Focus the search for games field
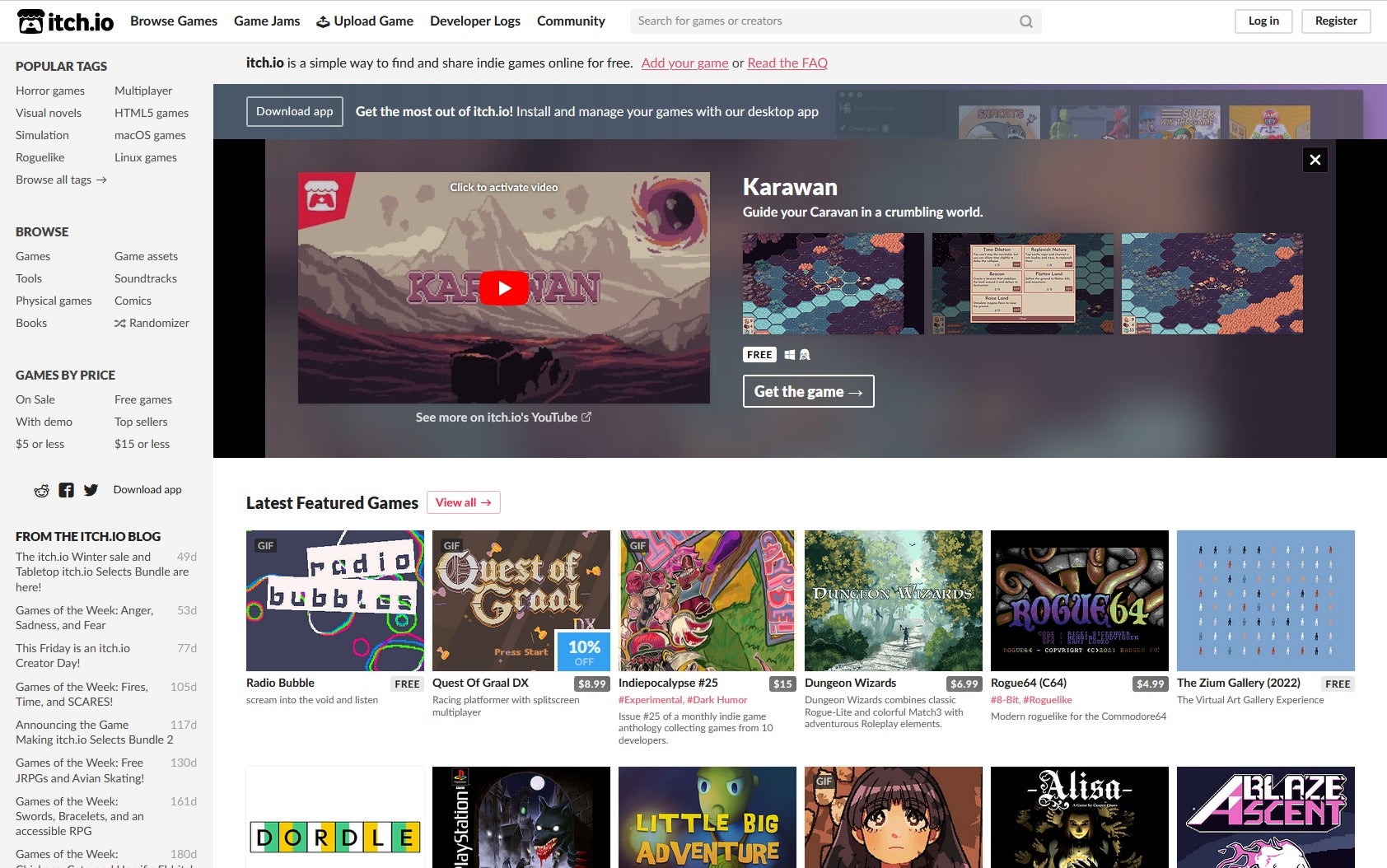The width and height of the screenshot is (1387, 868). 824,21
